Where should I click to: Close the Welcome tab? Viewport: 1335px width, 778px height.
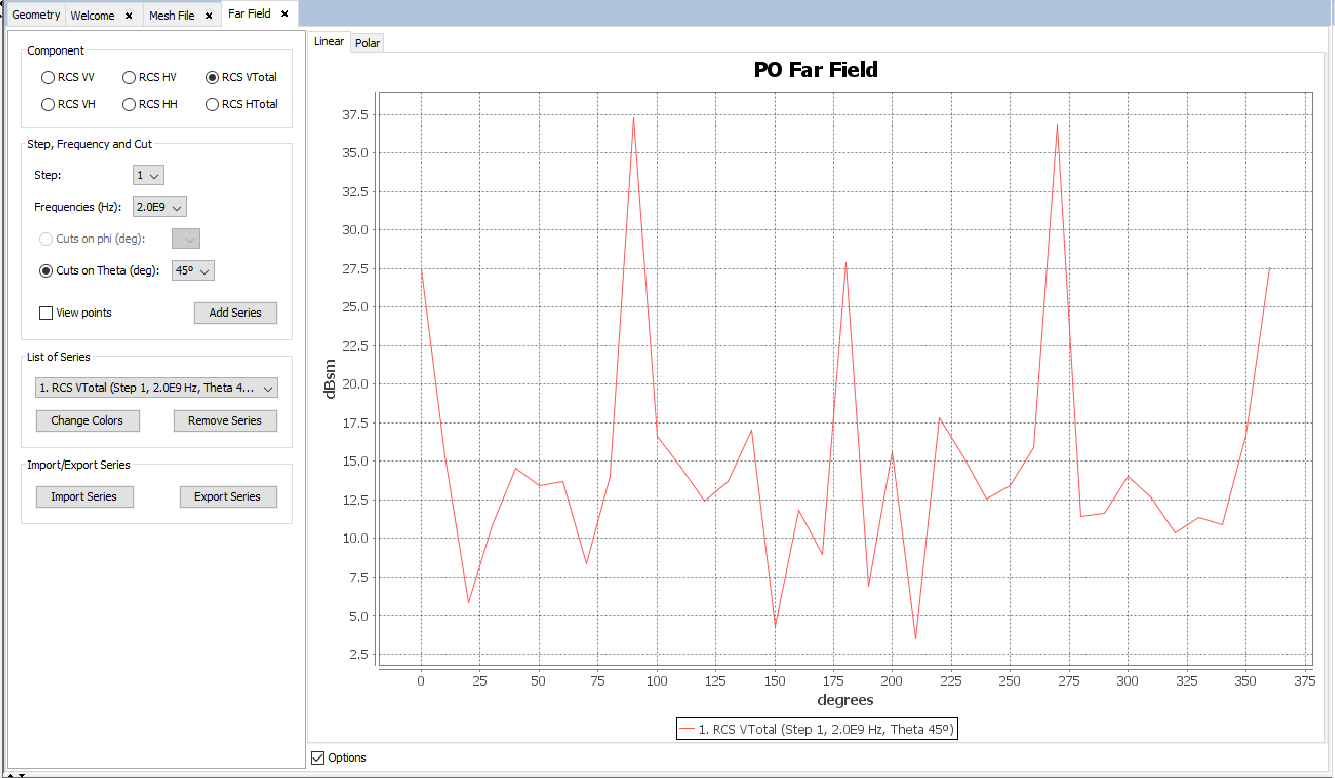pos(129,16)
